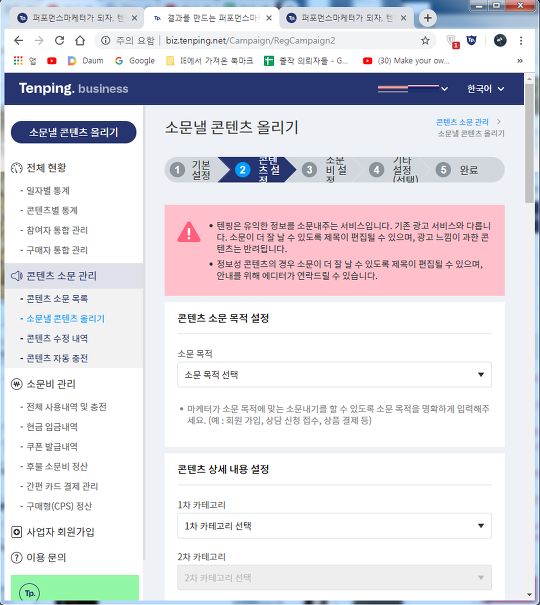Click the page vertical scrollbar
The width and height of the screenshot is (540, 605).
pos(529,143)
